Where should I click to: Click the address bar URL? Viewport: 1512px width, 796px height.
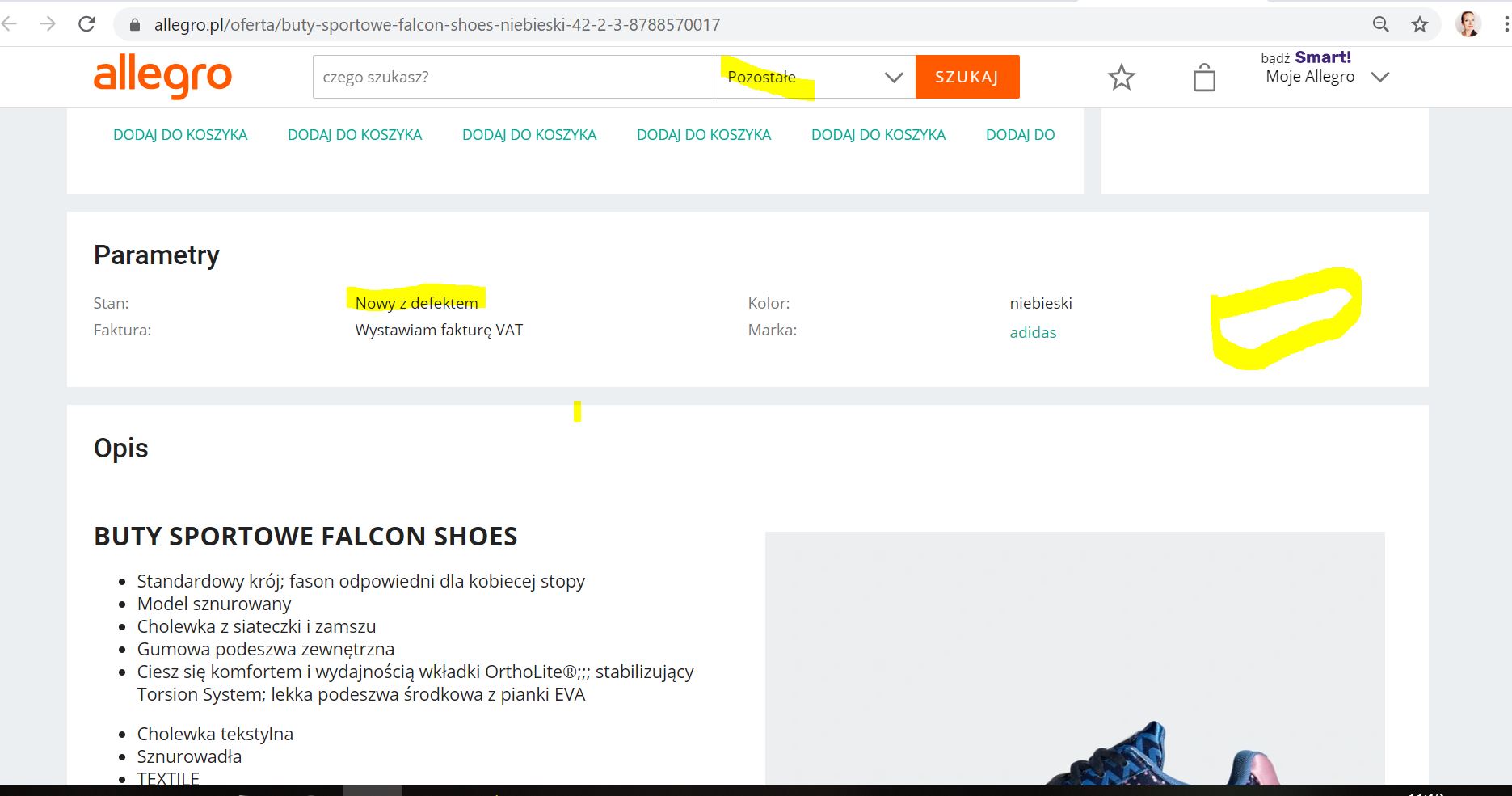436,25
